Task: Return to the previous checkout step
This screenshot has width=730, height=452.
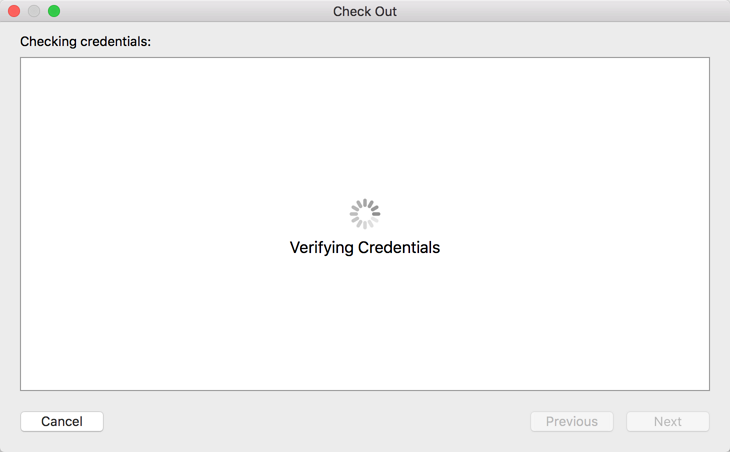Action: pos(572,421)
